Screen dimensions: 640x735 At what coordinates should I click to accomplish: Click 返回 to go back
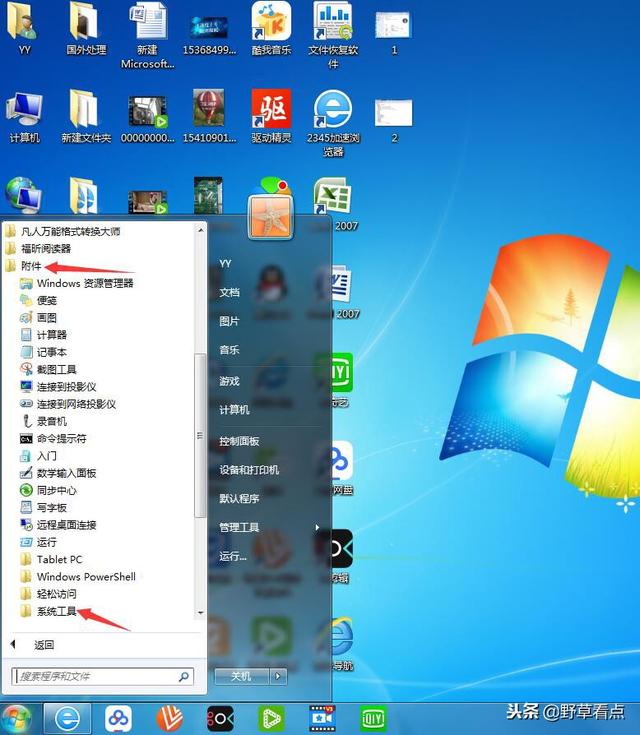tap(44, 645)
